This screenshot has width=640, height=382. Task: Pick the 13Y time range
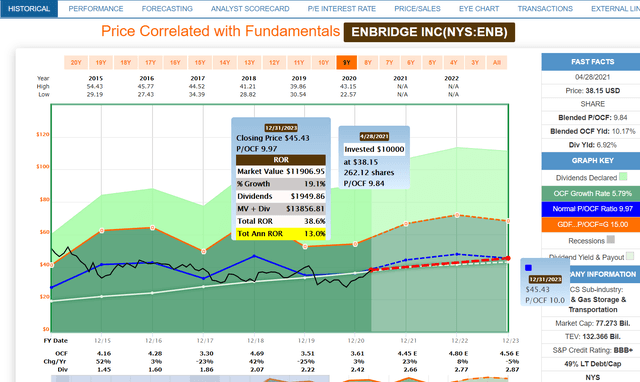(x=249, y=62)
